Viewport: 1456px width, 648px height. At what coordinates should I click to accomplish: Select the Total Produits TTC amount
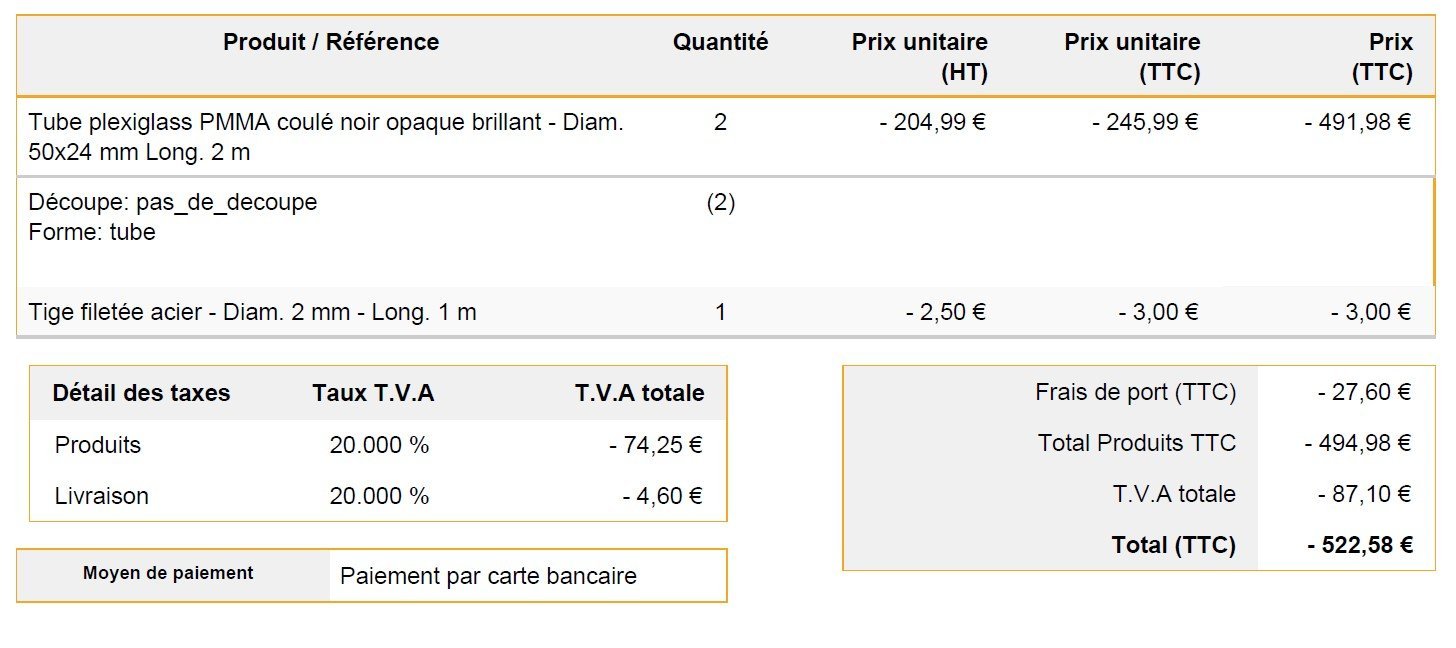(1358, 443)
